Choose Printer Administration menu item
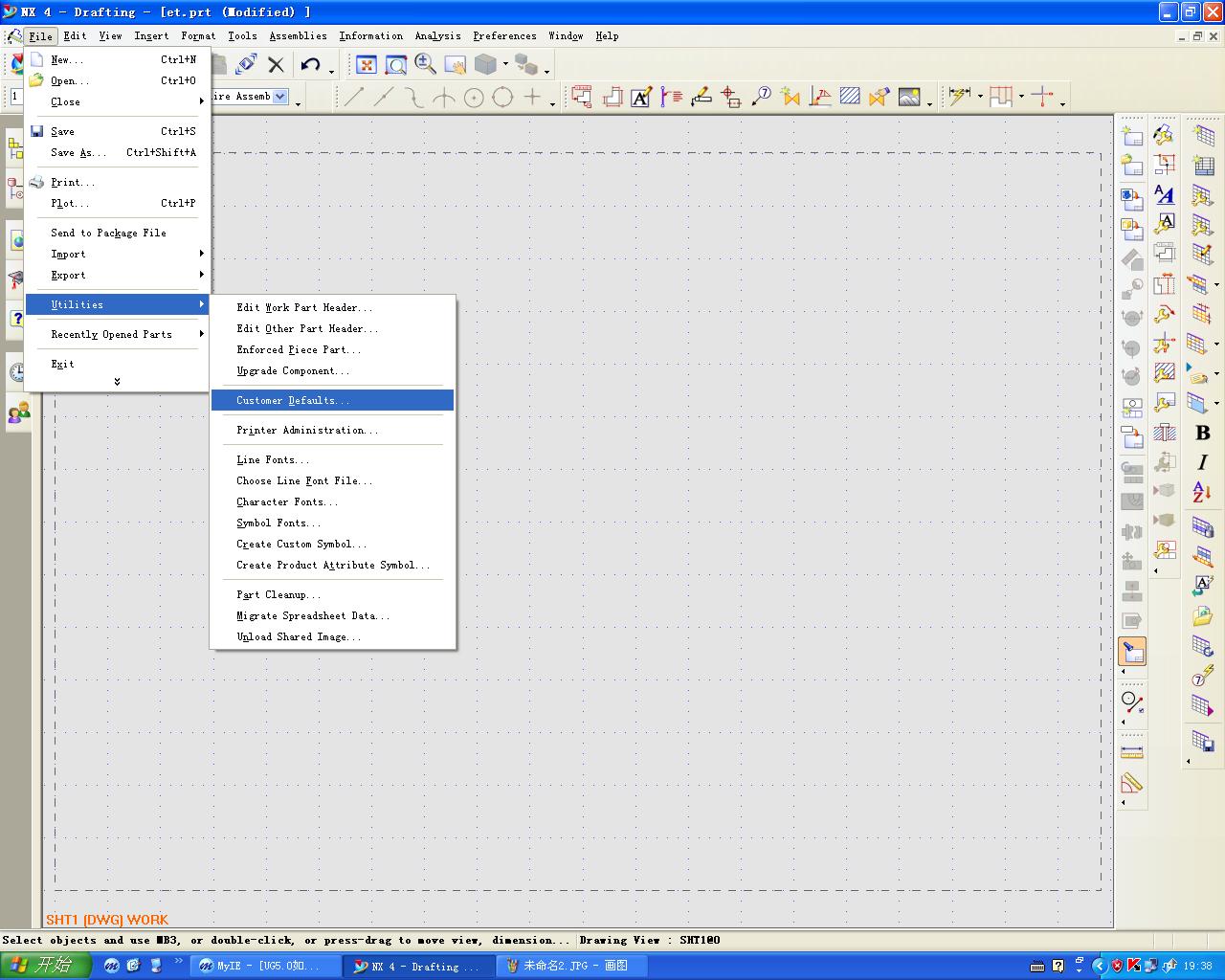1225x980 pixels. (333, 430)
